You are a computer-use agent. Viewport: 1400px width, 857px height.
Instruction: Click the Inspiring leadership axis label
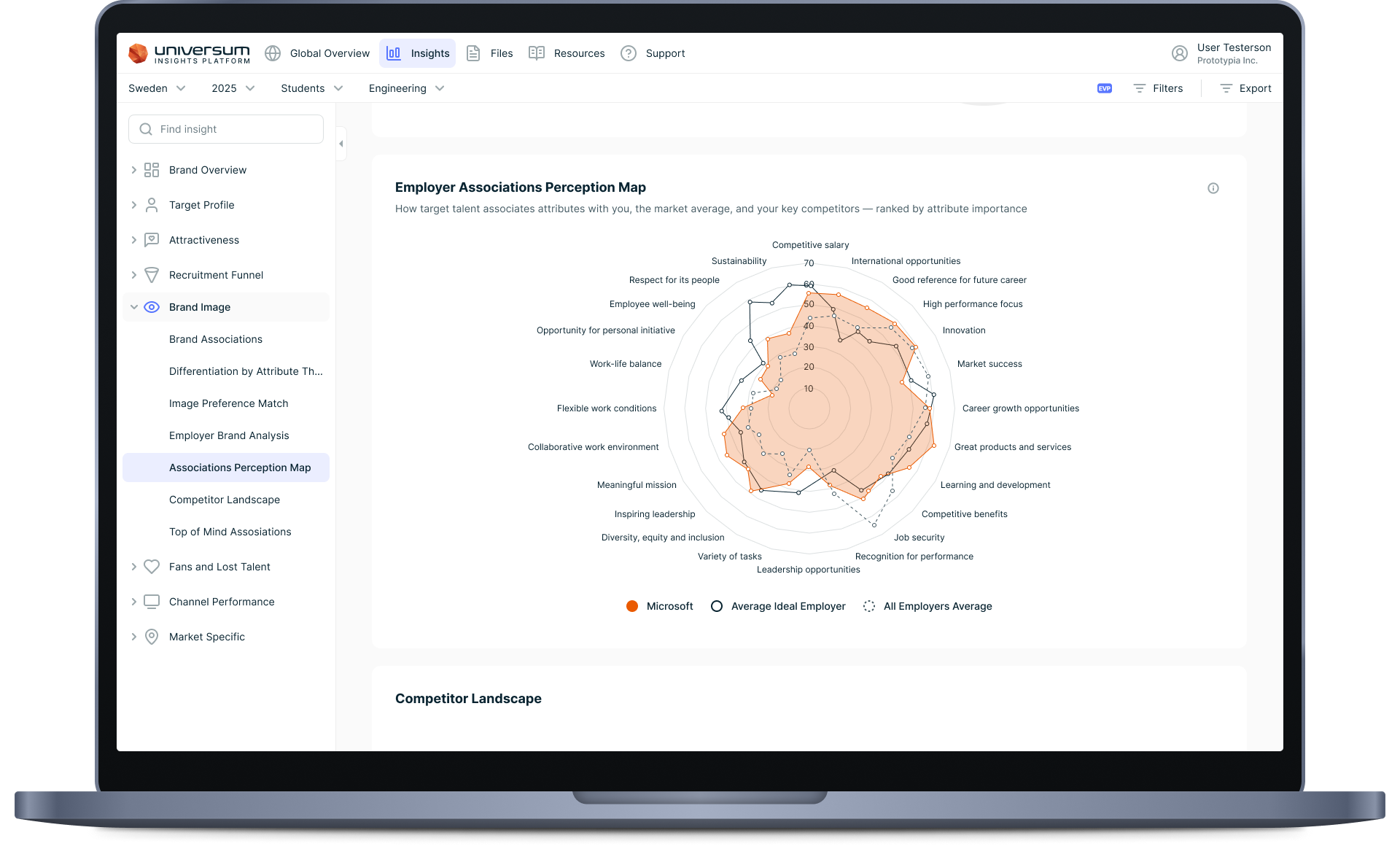(655, 514)
